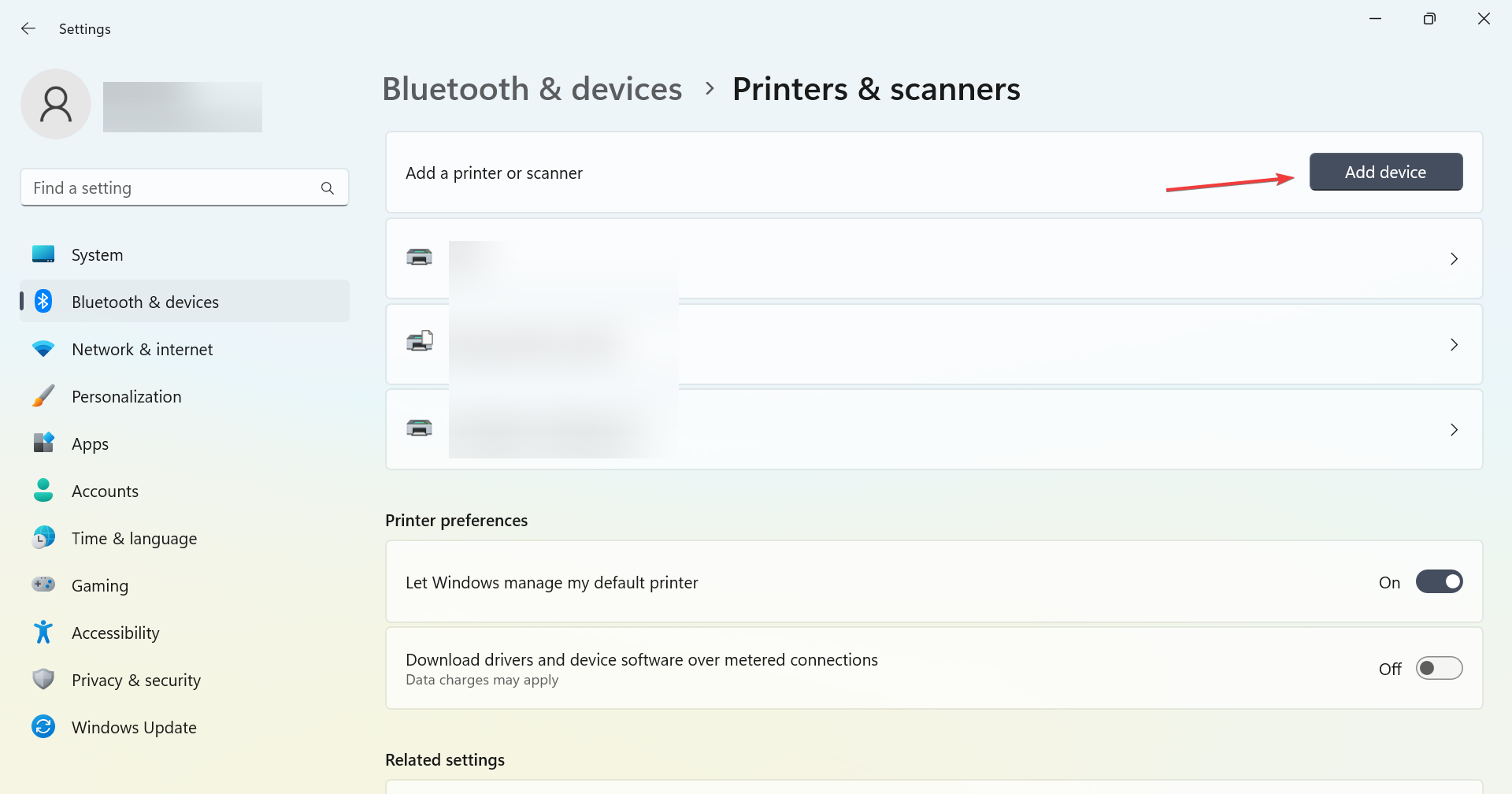Click the search magnifier icon
The width and height of the screenshot is (1512, 794).
(x=328, y=188)
